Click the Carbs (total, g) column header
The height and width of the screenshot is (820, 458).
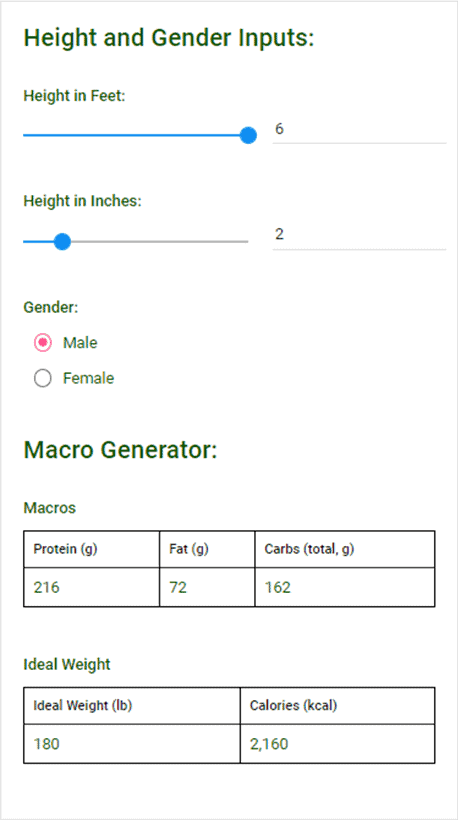[x=345, y=549]
